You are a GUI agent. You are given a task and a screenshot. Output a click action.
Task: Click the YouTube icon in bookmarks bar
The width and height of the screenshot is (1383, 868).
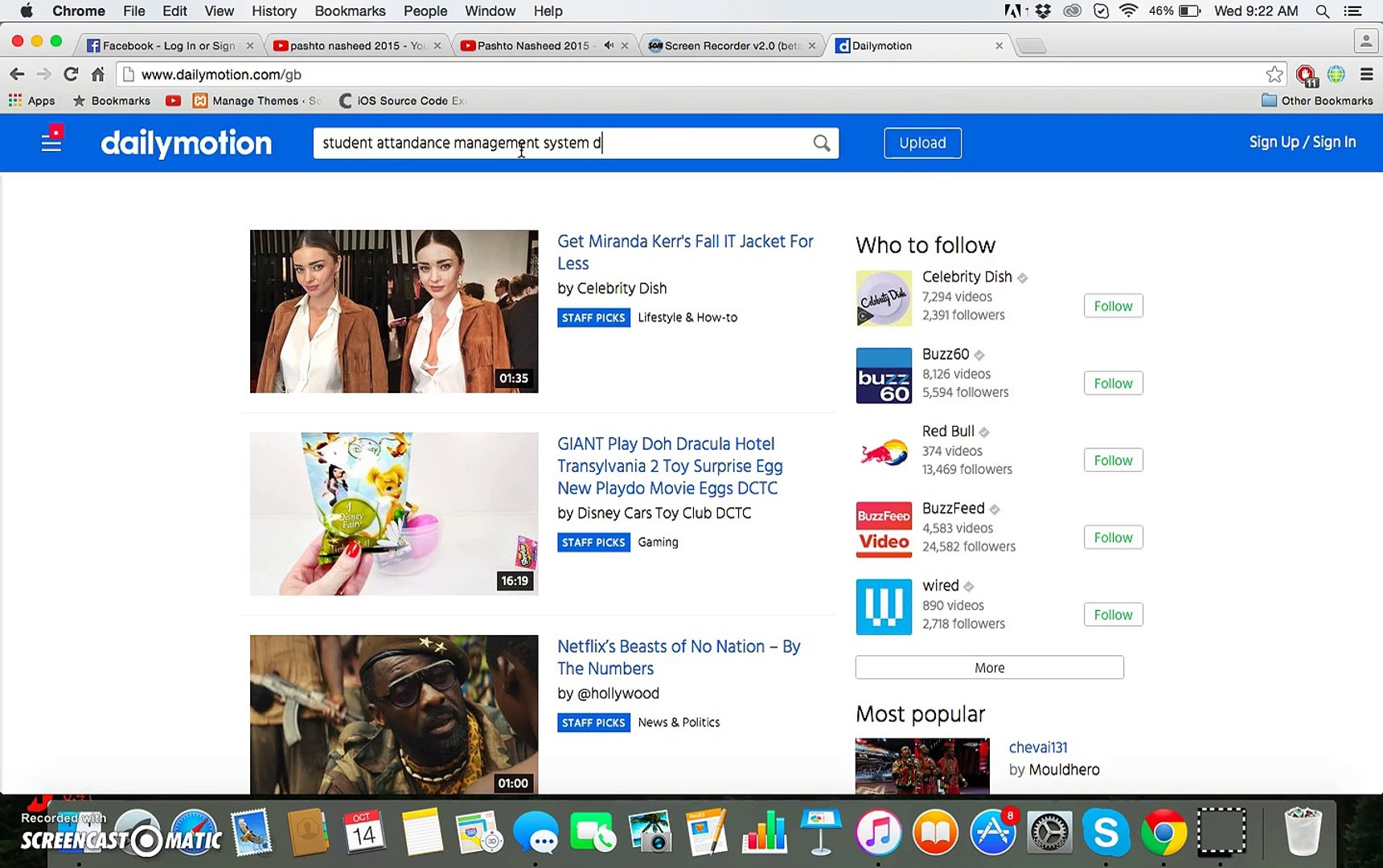tap(173, 100)
